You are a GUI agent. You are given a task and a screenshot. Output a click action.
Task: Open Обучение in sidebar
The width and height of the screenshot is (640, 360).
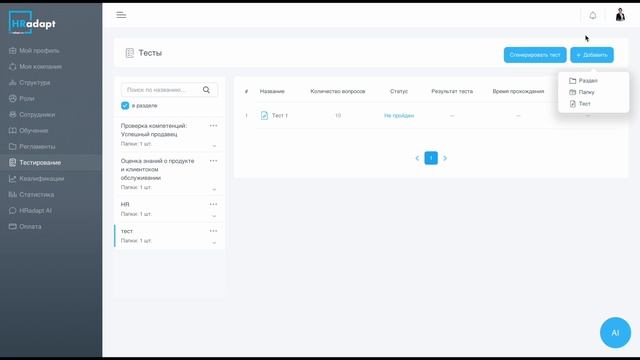pyautogui.click(x=34, y=131)
